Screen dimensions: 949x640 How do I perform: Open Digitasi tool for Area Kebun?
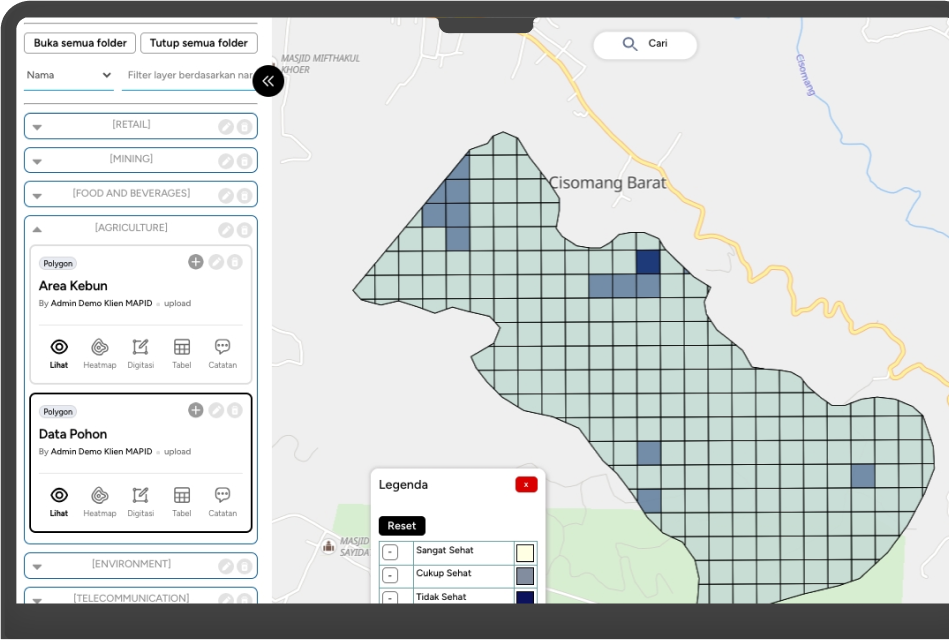point(140,353)
